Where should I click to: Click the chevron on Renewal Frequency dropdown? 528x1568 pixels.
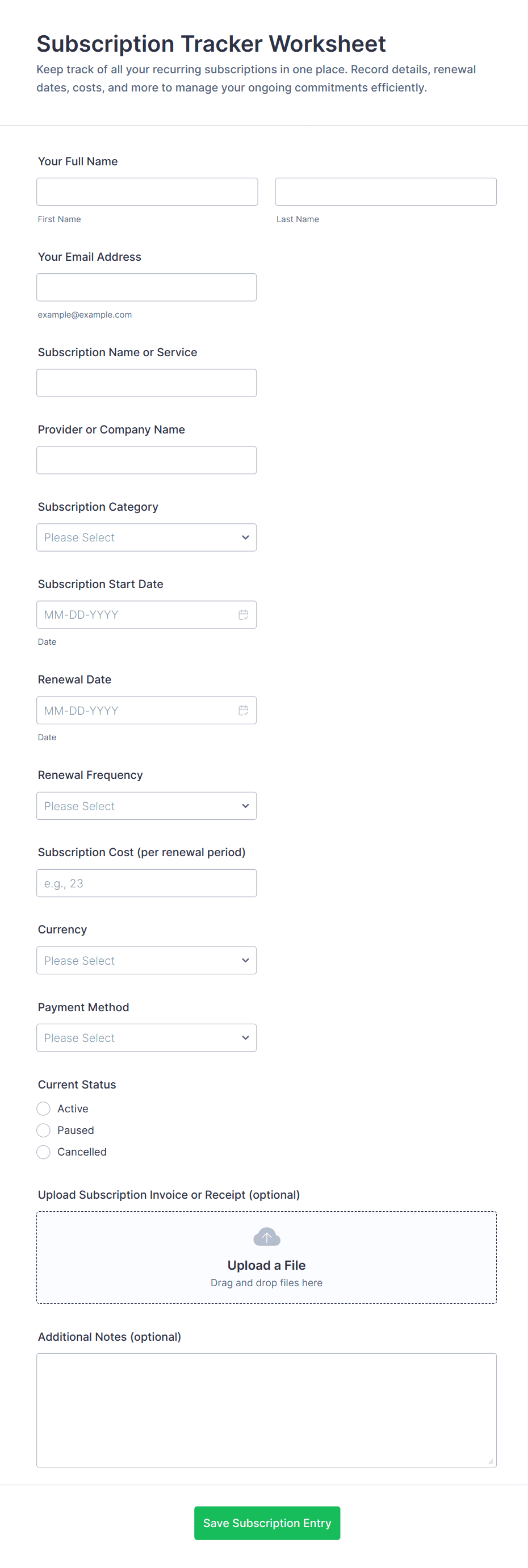tap(245, 806)
